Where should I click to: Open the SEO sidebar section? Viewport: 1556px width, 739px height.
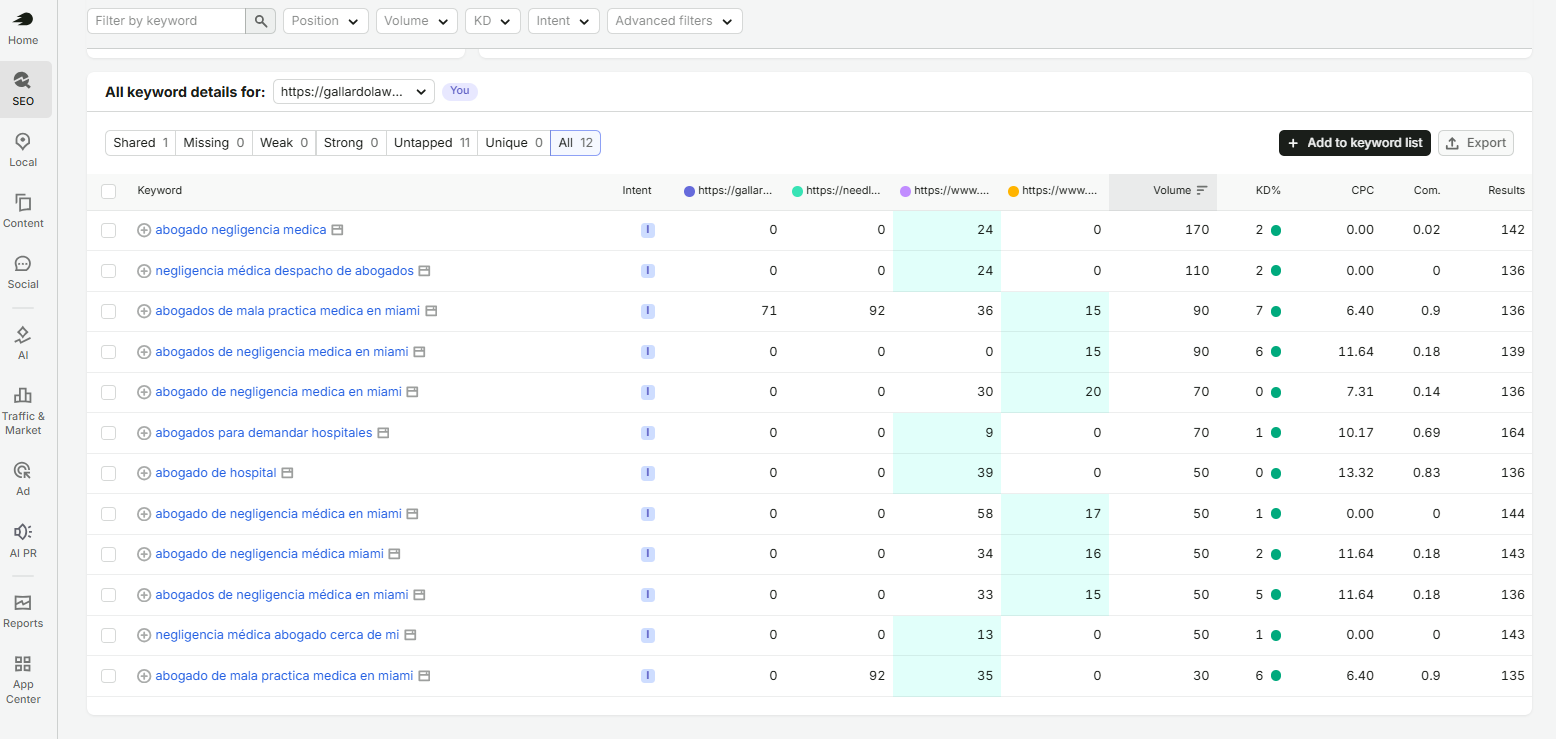tap(23, 89)
